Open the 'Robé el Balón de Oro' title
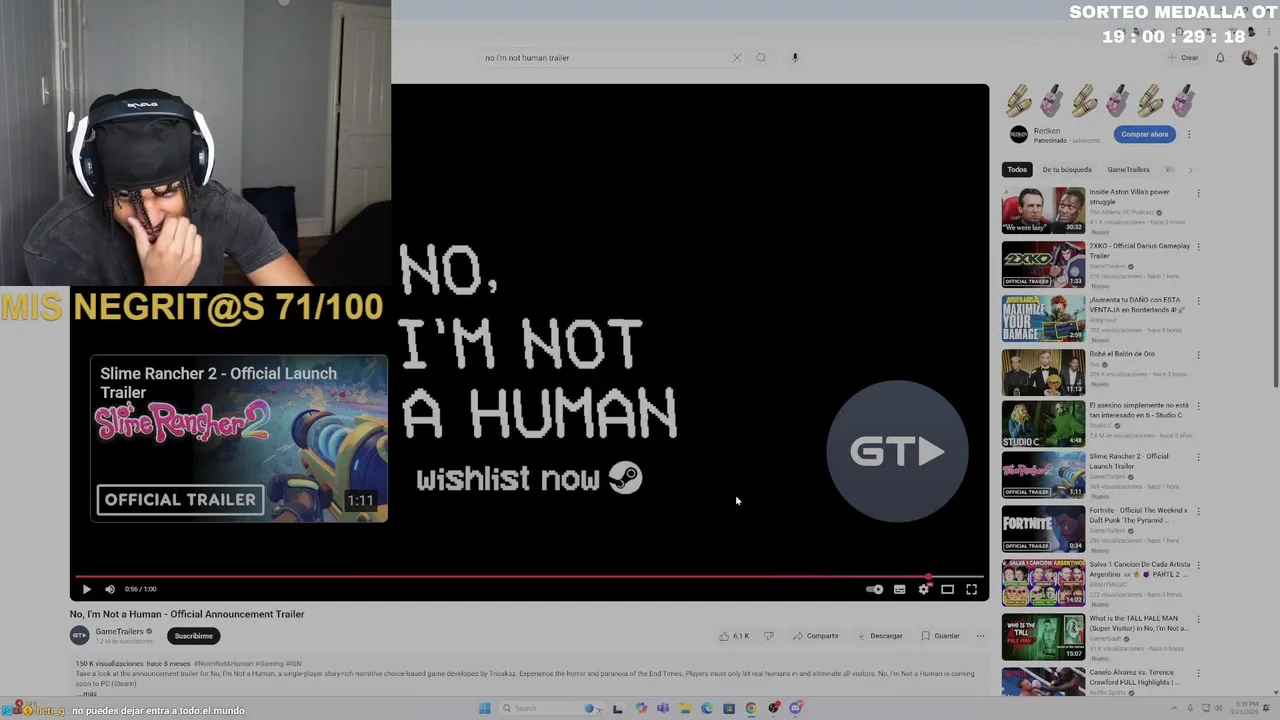 [x=1122, y=354]
